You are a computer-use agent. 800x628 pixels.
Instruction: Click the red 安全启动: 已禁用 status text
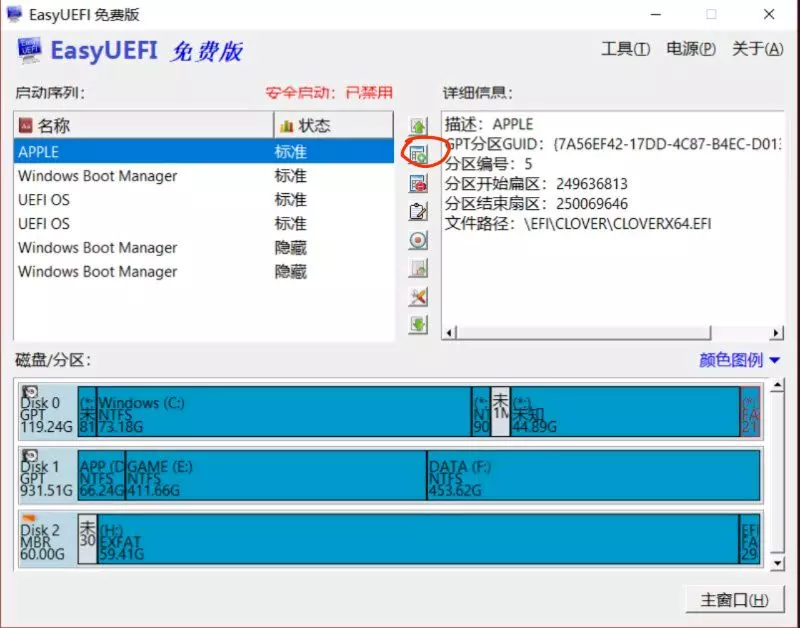coord(329,92)
